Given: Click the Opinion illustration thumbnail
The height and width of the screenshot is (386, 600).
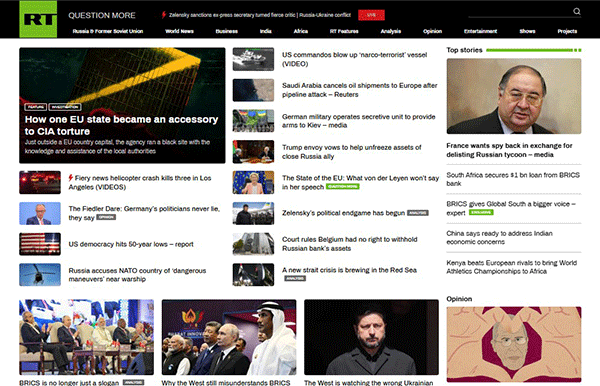Looking at the screenshot, I should [x=514, y=344].
